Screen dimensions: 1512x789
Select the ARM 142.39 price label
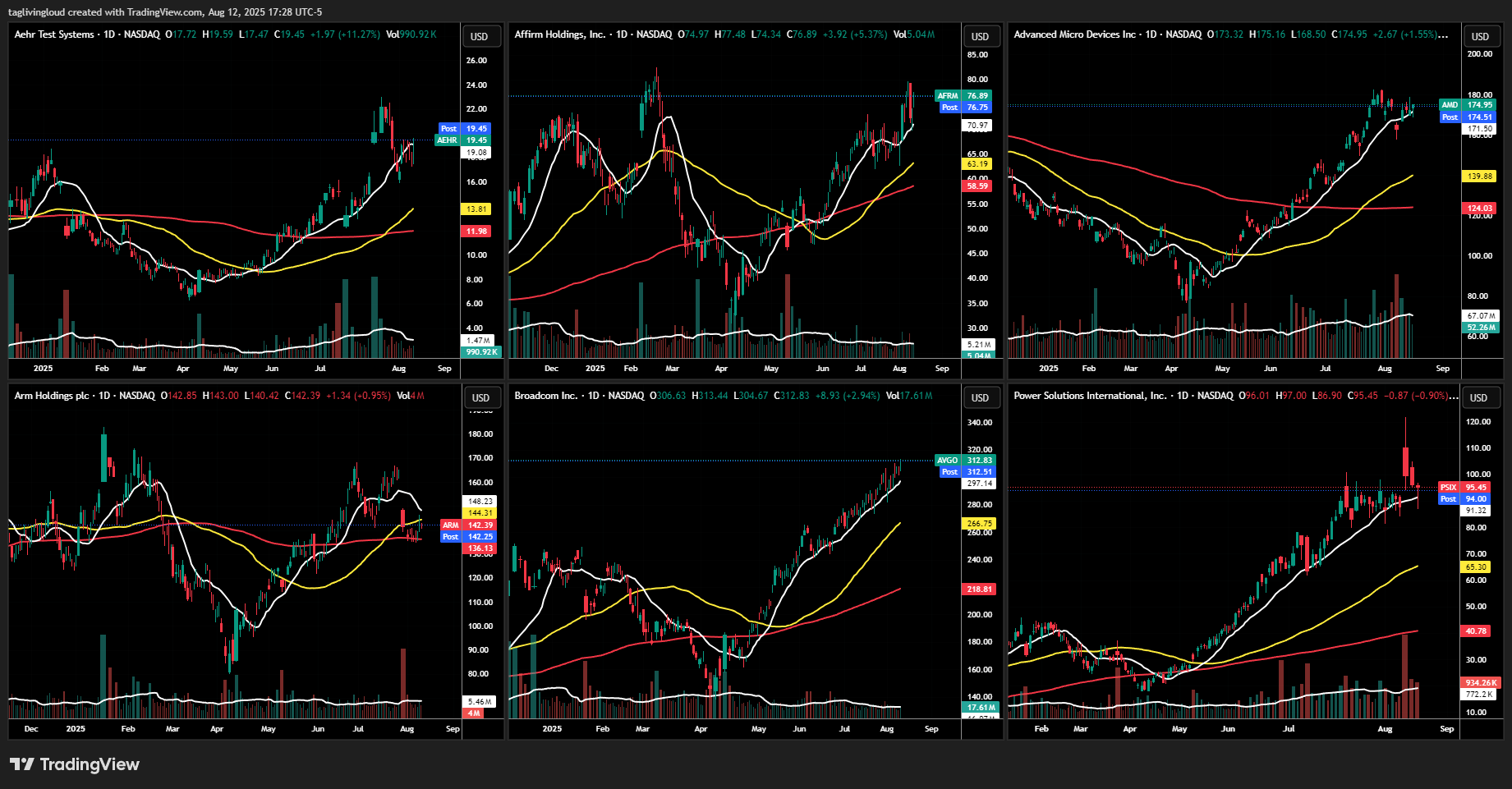(x=468, y=525)
